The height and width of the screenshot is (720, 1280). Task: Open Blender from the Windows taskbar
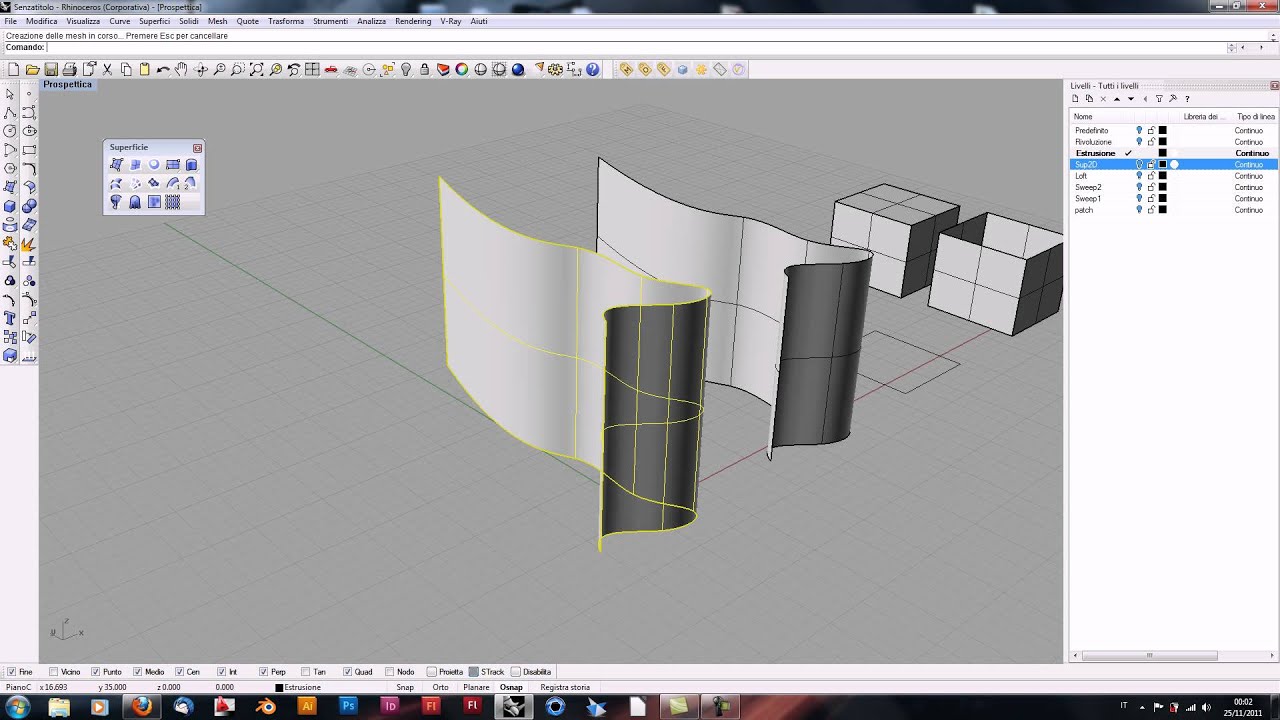pyautogui.click(x=265, y=706)
